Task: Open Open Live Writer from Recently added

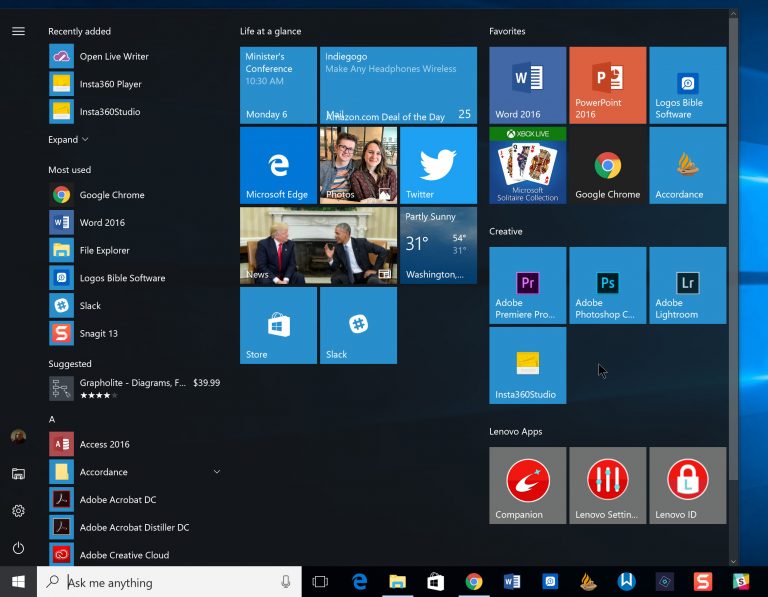Action: (135, 56)
